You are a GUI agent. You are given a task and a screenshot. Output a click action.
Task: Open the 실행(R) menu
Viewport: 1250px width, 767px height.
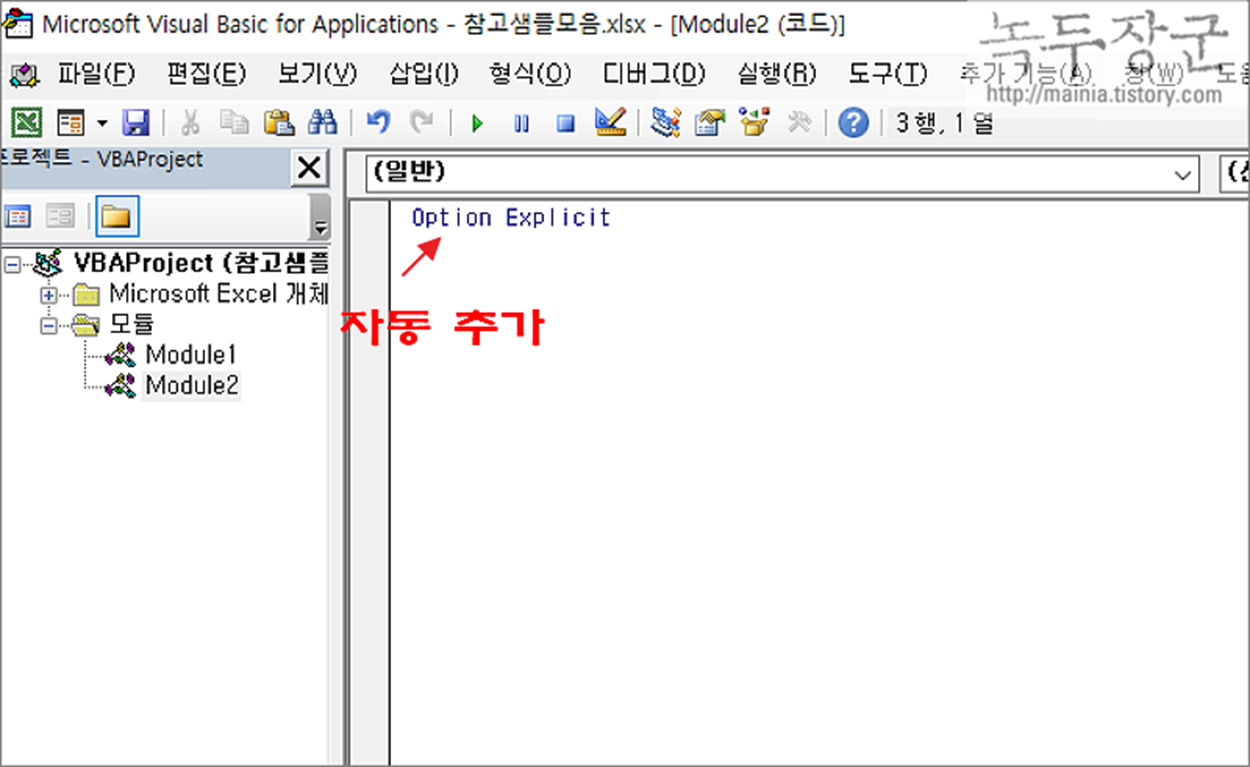[x=776, y=73]
